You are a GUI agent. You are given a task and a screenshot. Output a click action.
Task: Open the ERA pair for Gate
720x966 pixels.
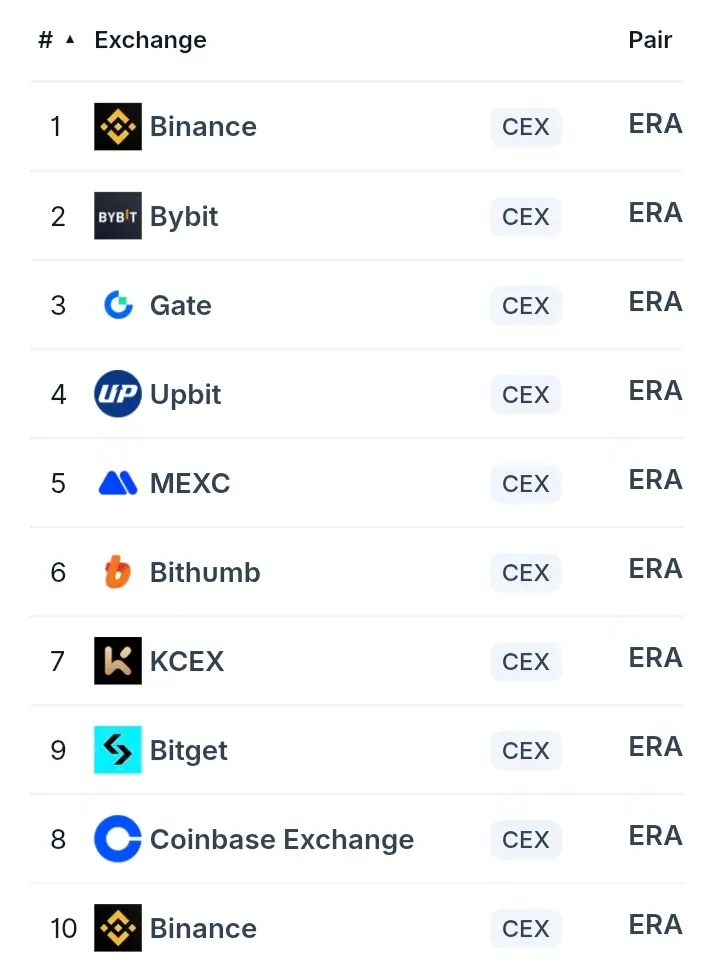click(x=655, y=302)
